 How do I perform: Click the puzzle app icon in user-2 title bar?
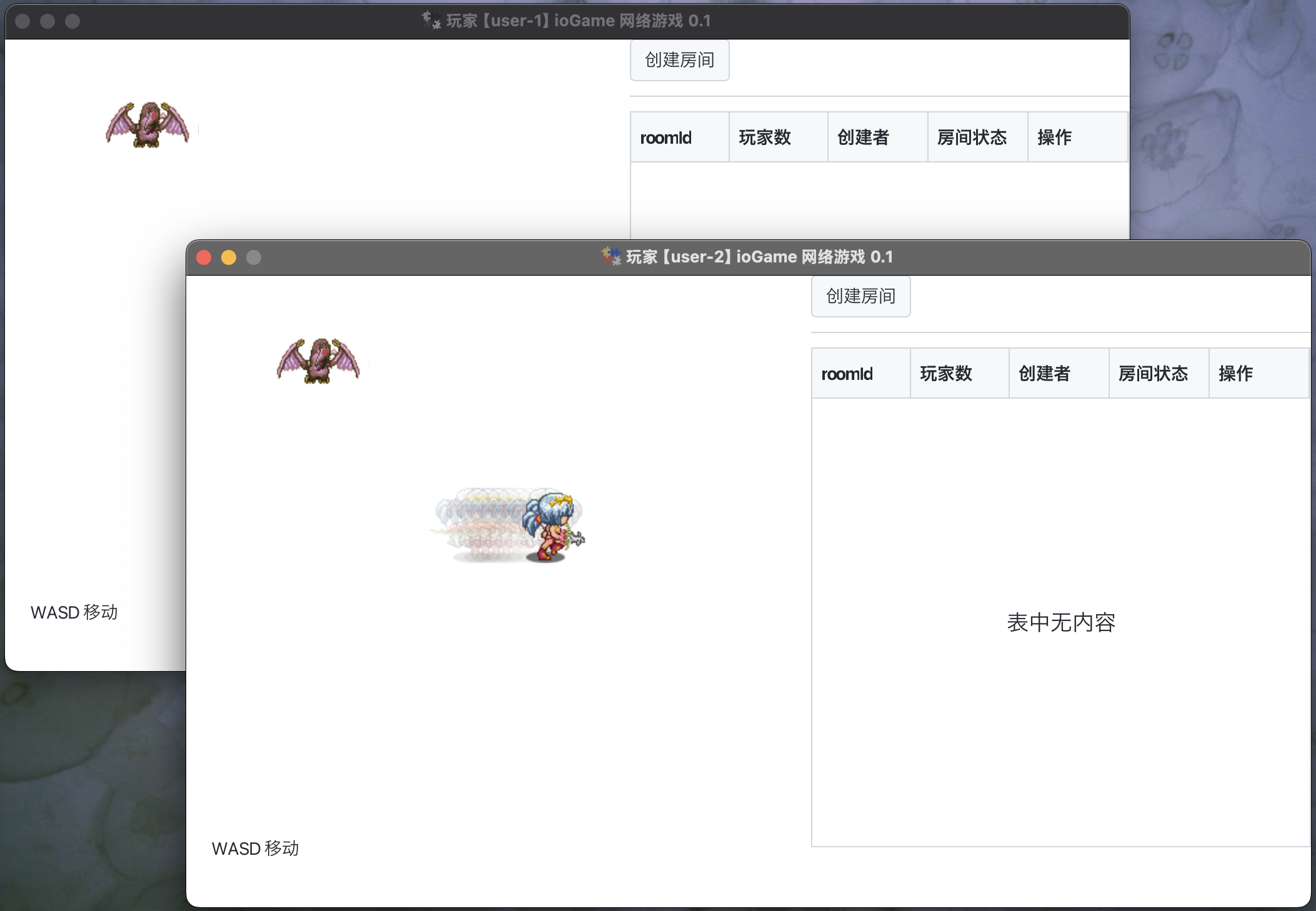pyautogui.click(x=611, y=256)
